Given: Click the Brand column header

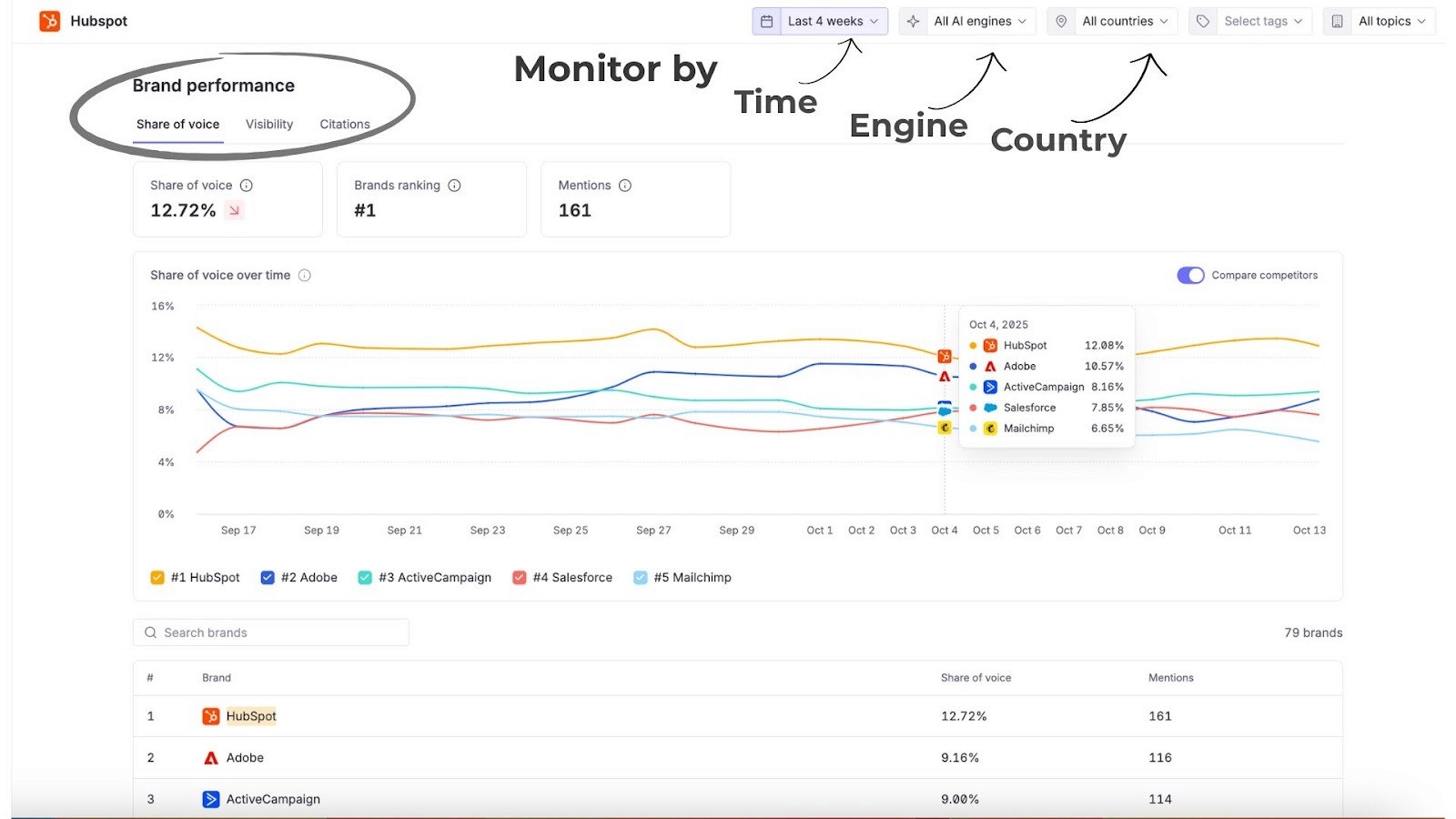Looking at the screenshot, I should click(217, 678).
